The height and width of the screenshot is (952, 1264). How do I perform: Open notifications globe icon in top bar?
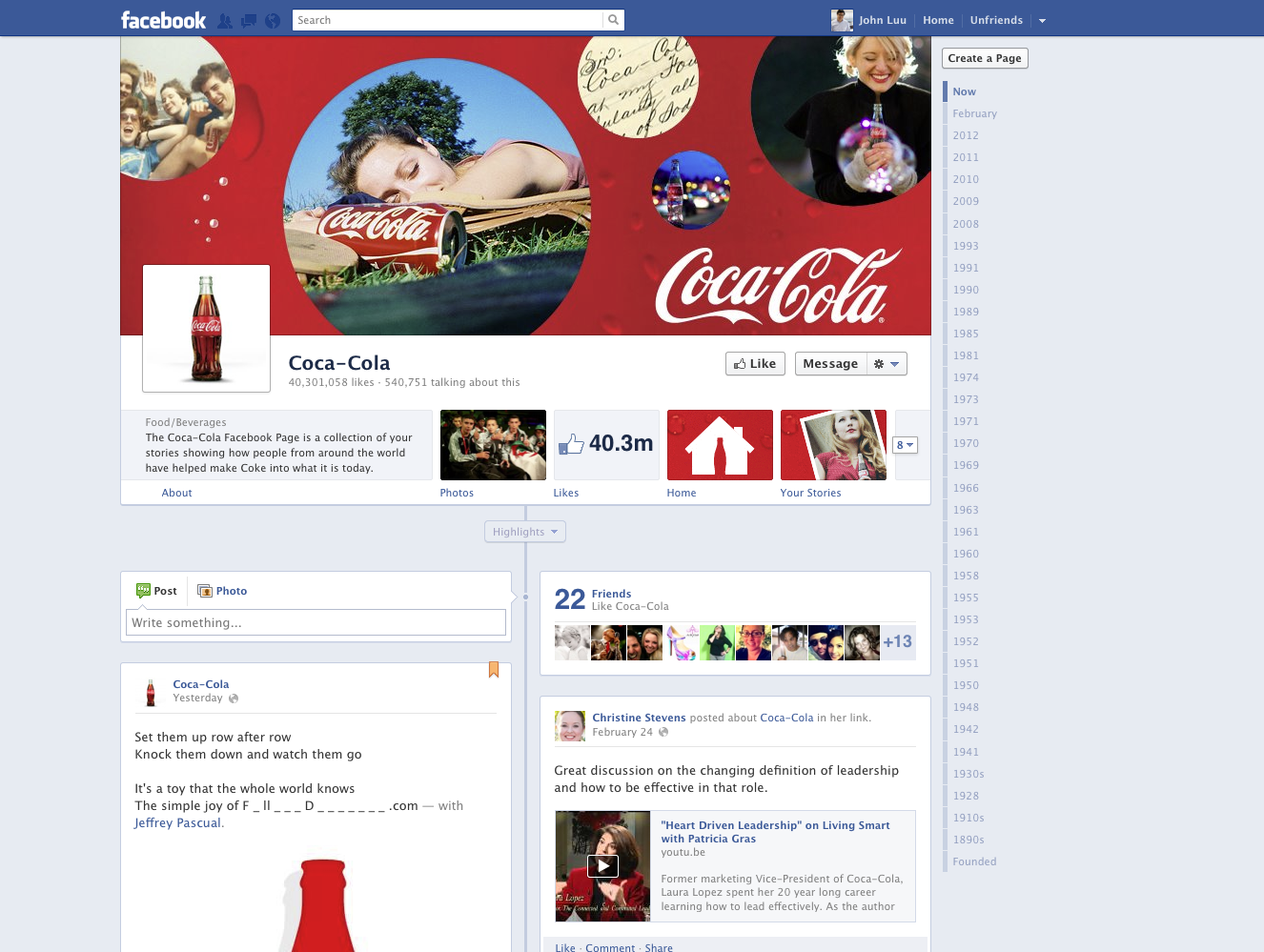coord(273,20)
